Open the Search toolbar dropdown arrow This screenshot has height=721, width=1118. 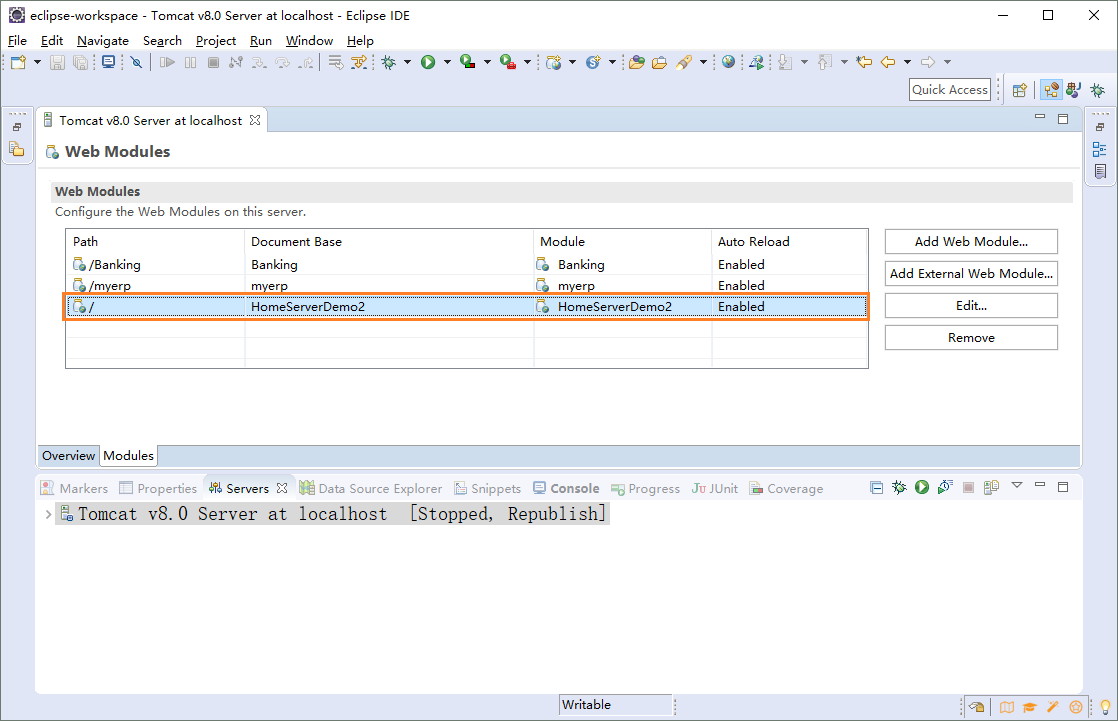coord(703,62)
